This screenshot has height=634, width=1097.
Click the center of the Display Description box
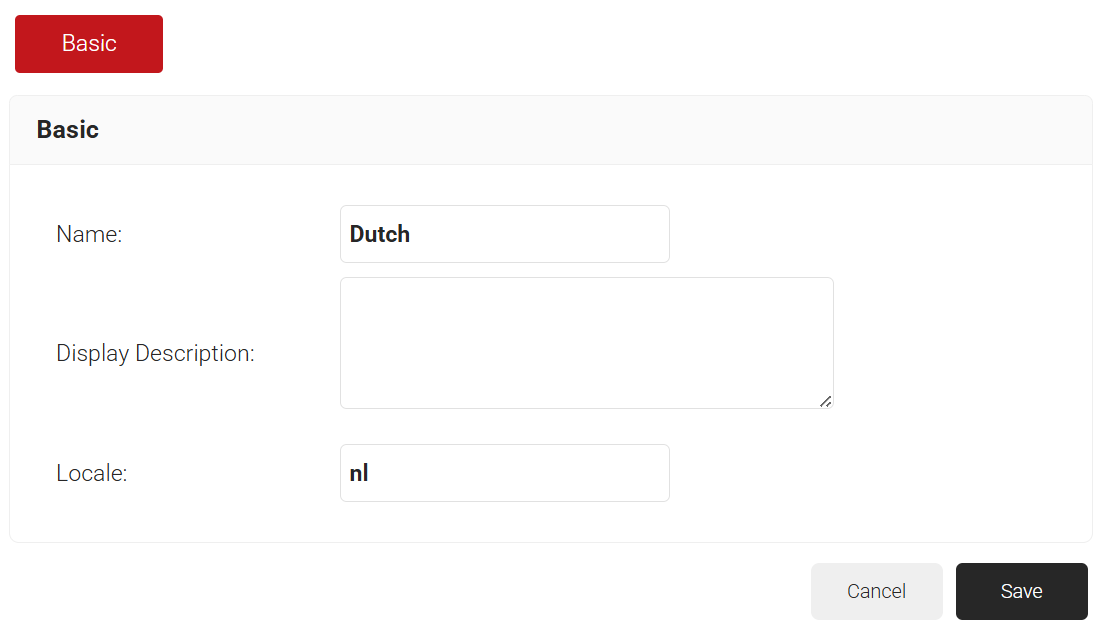click(586, 343)
